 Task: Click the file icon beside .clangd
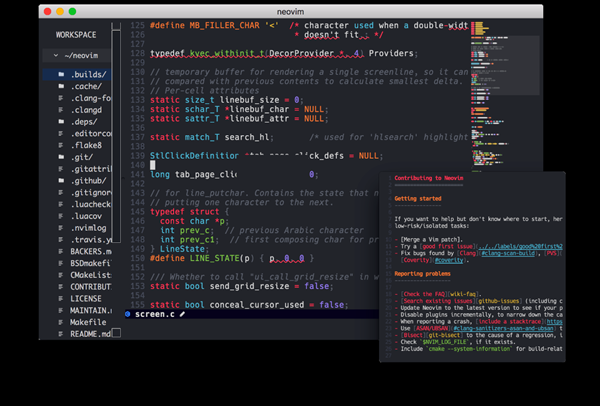click(x=61, y=110)
